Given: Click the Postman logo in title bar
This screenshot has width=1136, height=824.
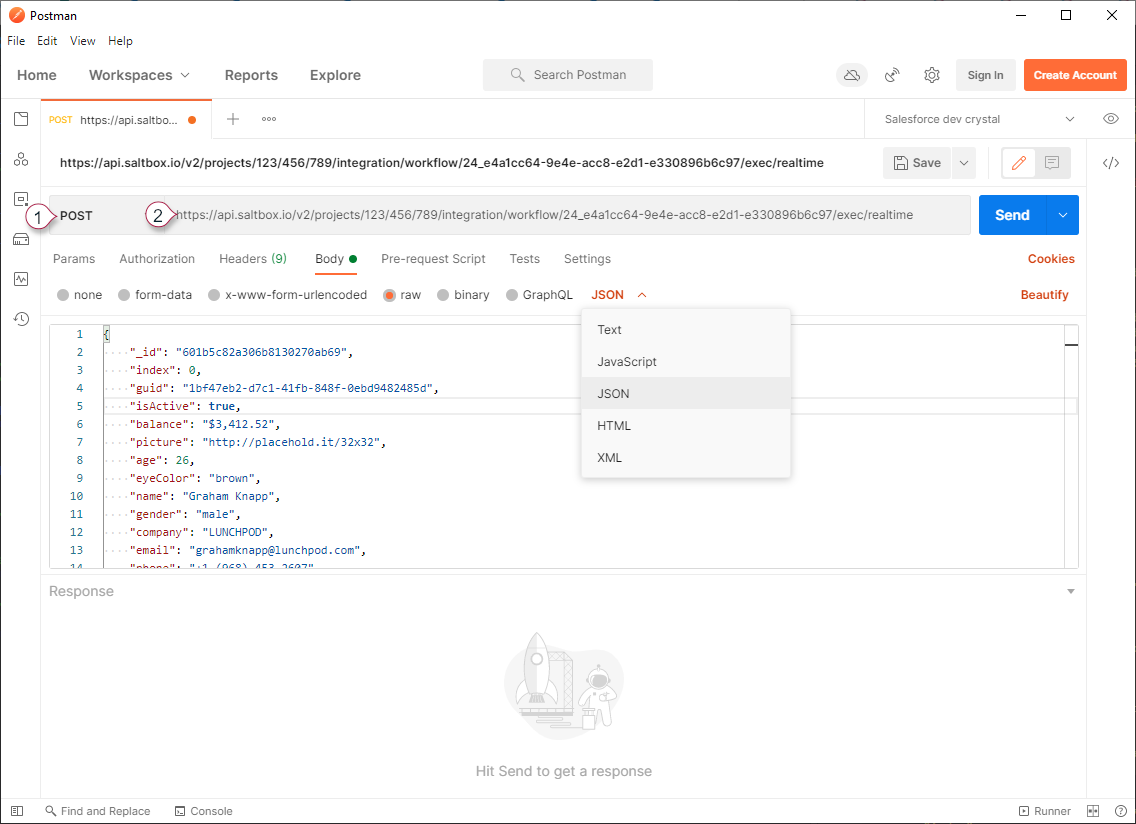Looking at the screenshot, I should [x=17, y=15].
